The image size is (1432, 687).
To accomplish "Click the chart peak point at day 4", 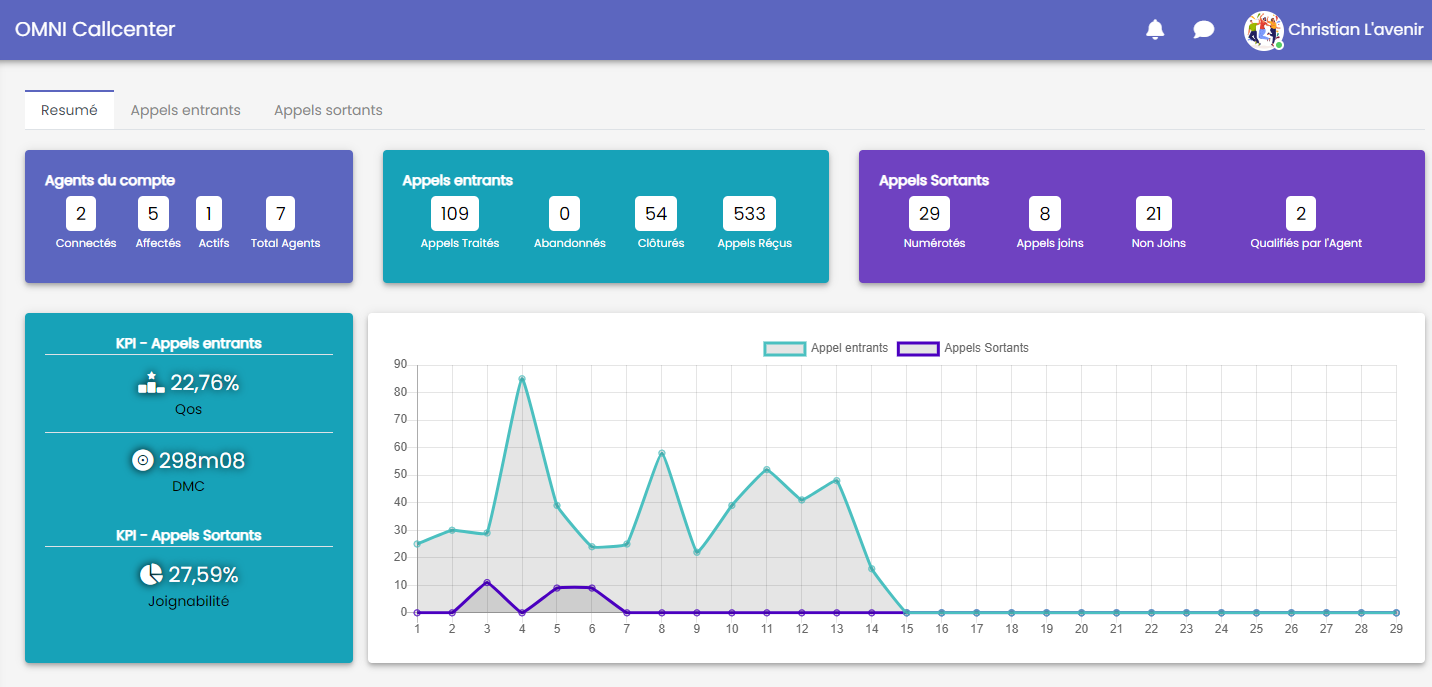I will pos(522,379).
